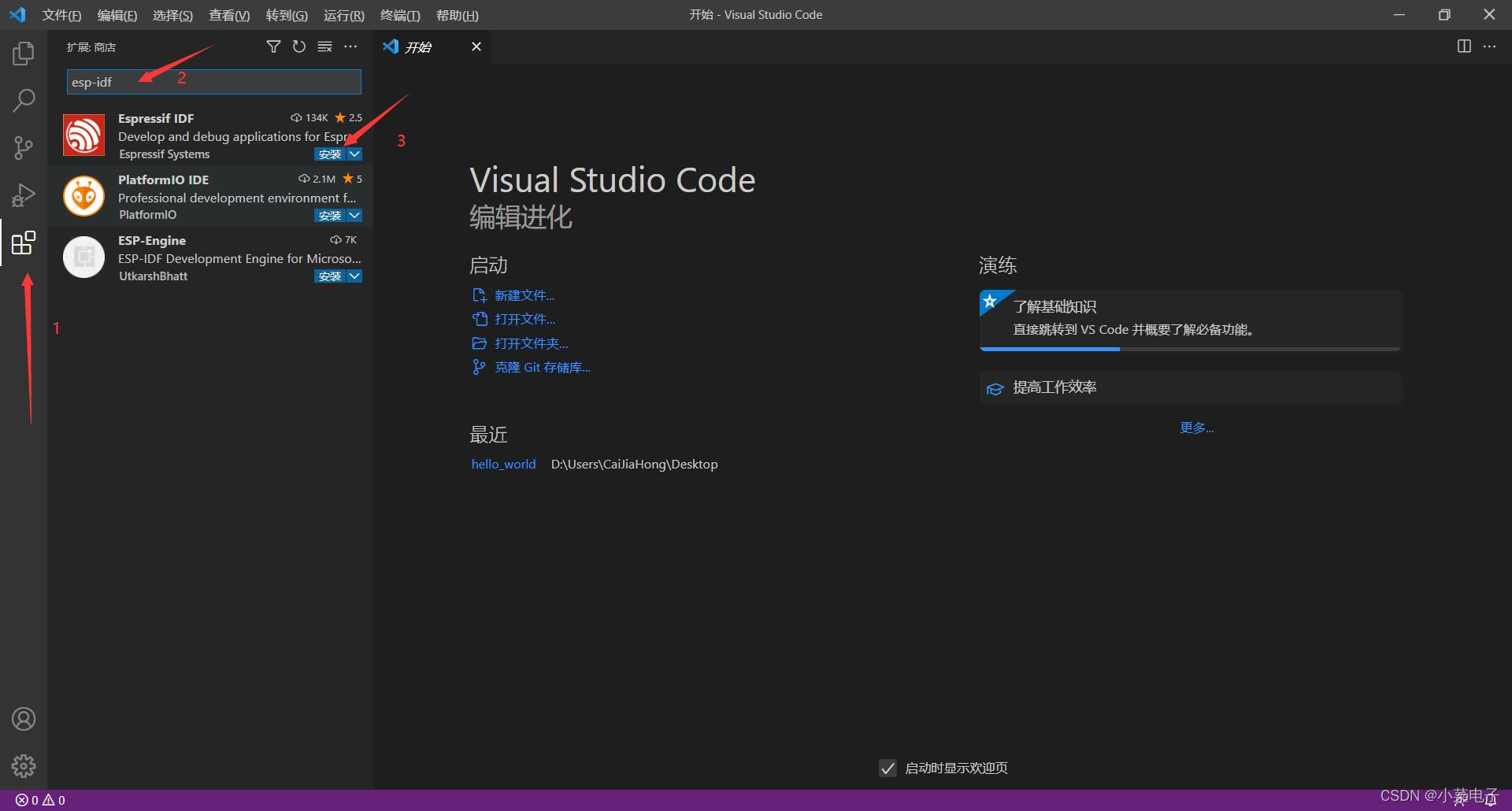Open the 终端(T) menu
This screenshot has width=1512, height=811.
(400, 15)
